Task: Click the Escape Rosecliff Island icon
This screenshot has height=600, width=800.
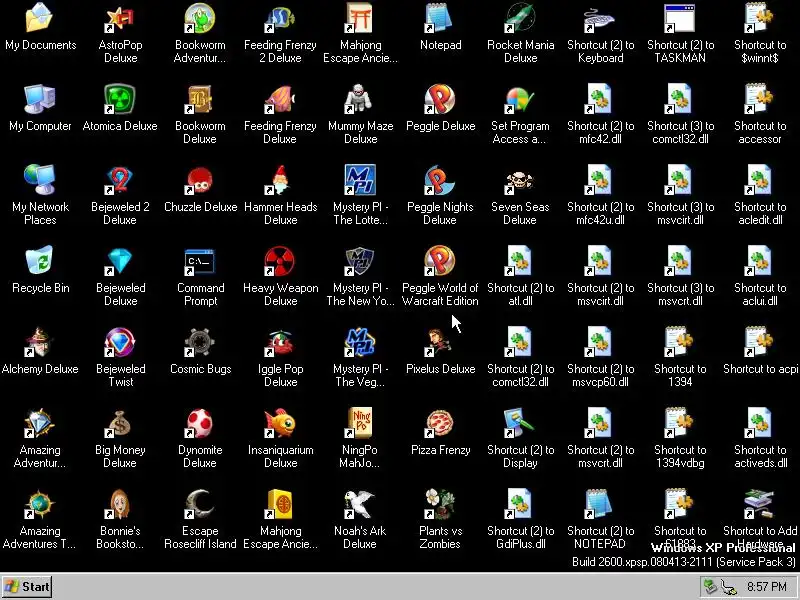Action: coord(200,504)
